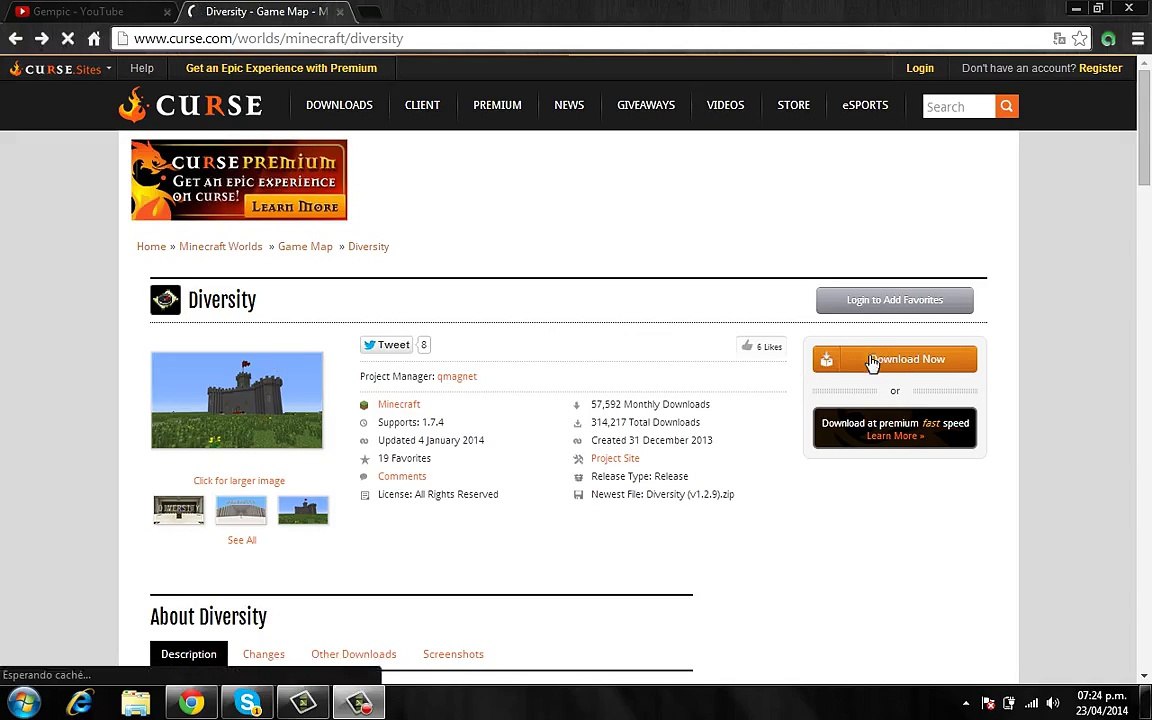Click the thumbs-up Likes icon

click(747, 345)
